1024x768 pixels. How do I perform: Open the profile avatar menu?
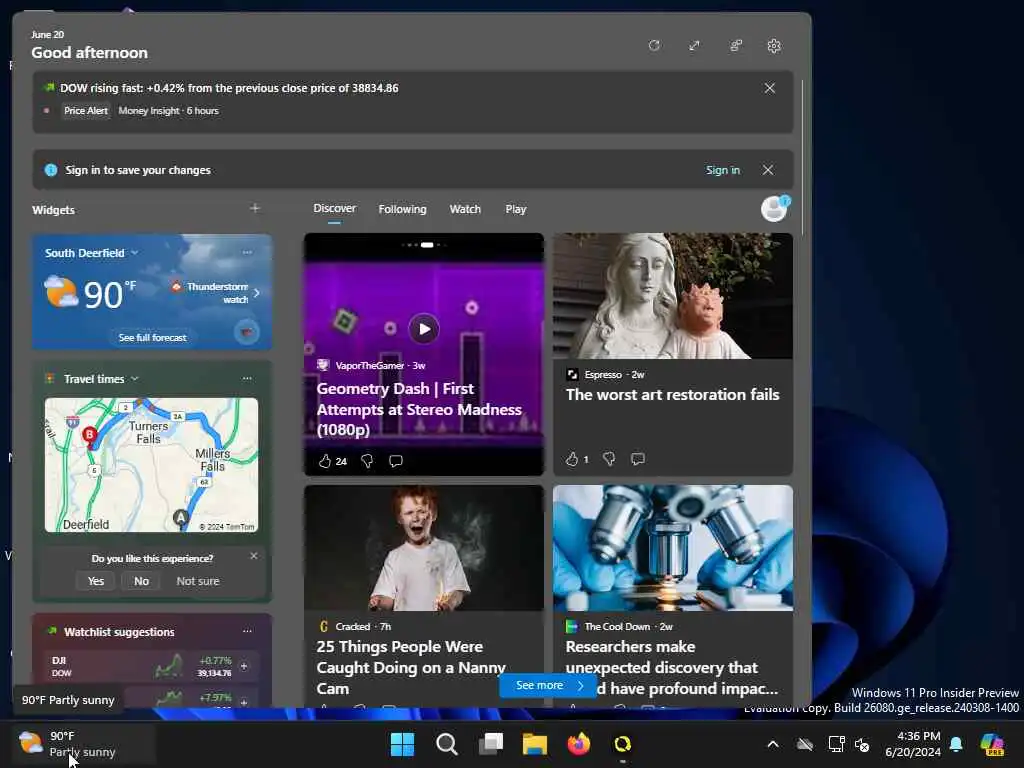click(x=775, y=209)
